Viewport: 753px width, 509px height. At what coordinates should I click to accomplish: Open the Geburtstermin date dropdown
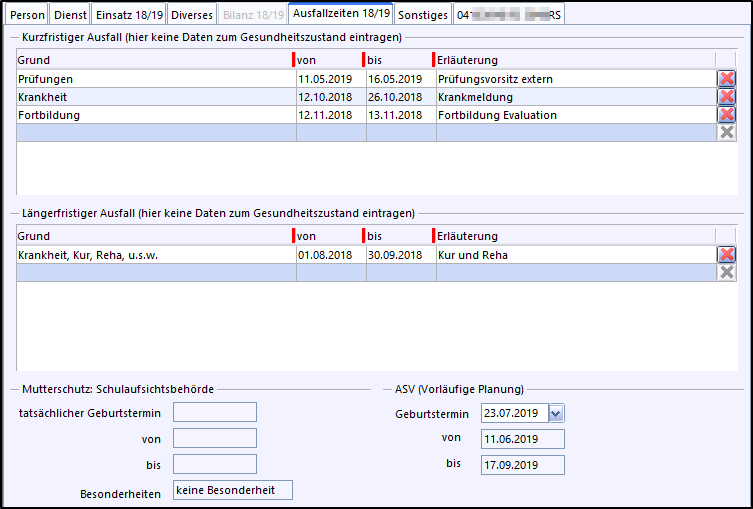tap(557, 413)
